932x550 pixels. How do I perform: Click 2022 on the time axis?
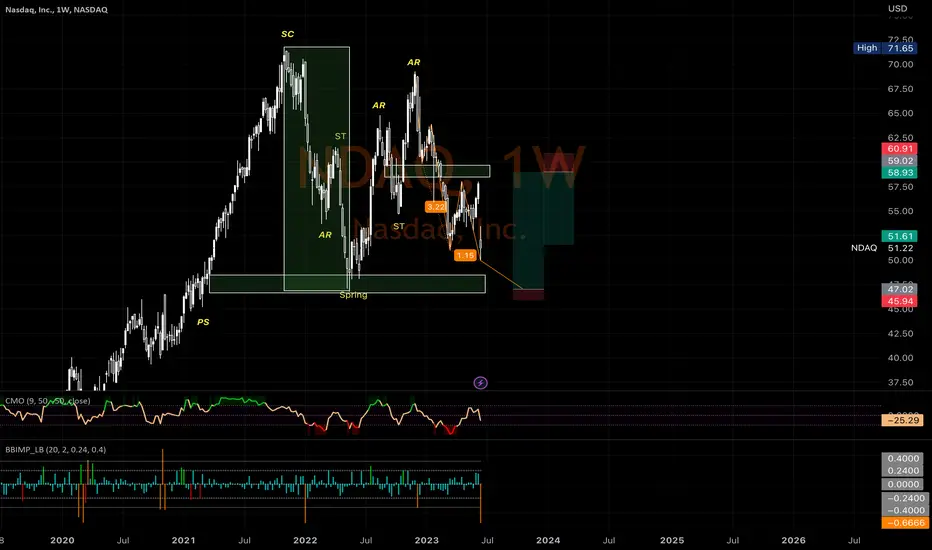(305, 540)
